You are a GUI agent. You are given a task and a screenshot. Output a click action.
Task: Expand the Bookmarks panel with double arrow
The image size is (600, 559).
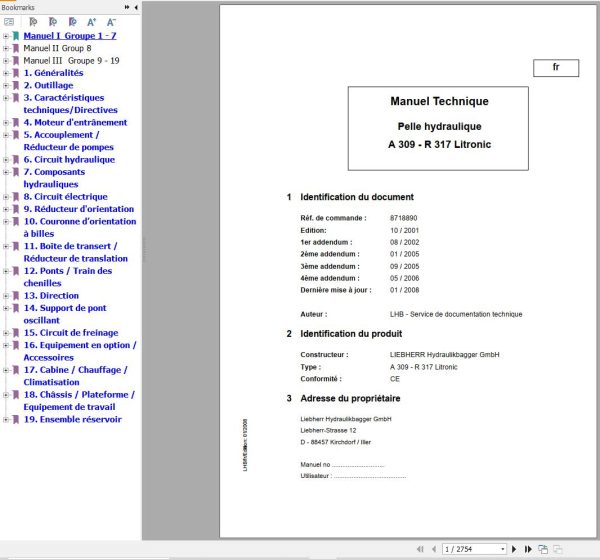point(127,7)
